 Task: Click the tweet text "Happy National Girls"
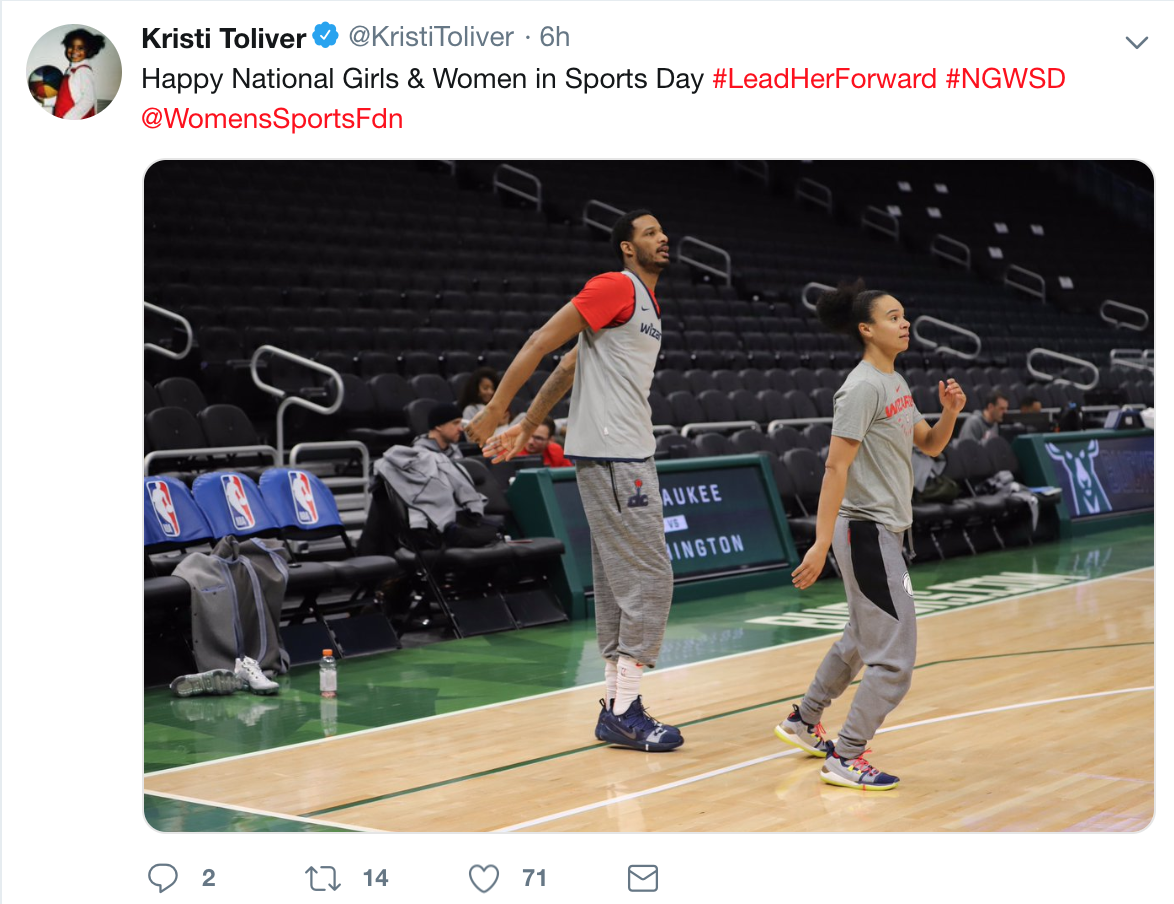click(x=270, y=79)
